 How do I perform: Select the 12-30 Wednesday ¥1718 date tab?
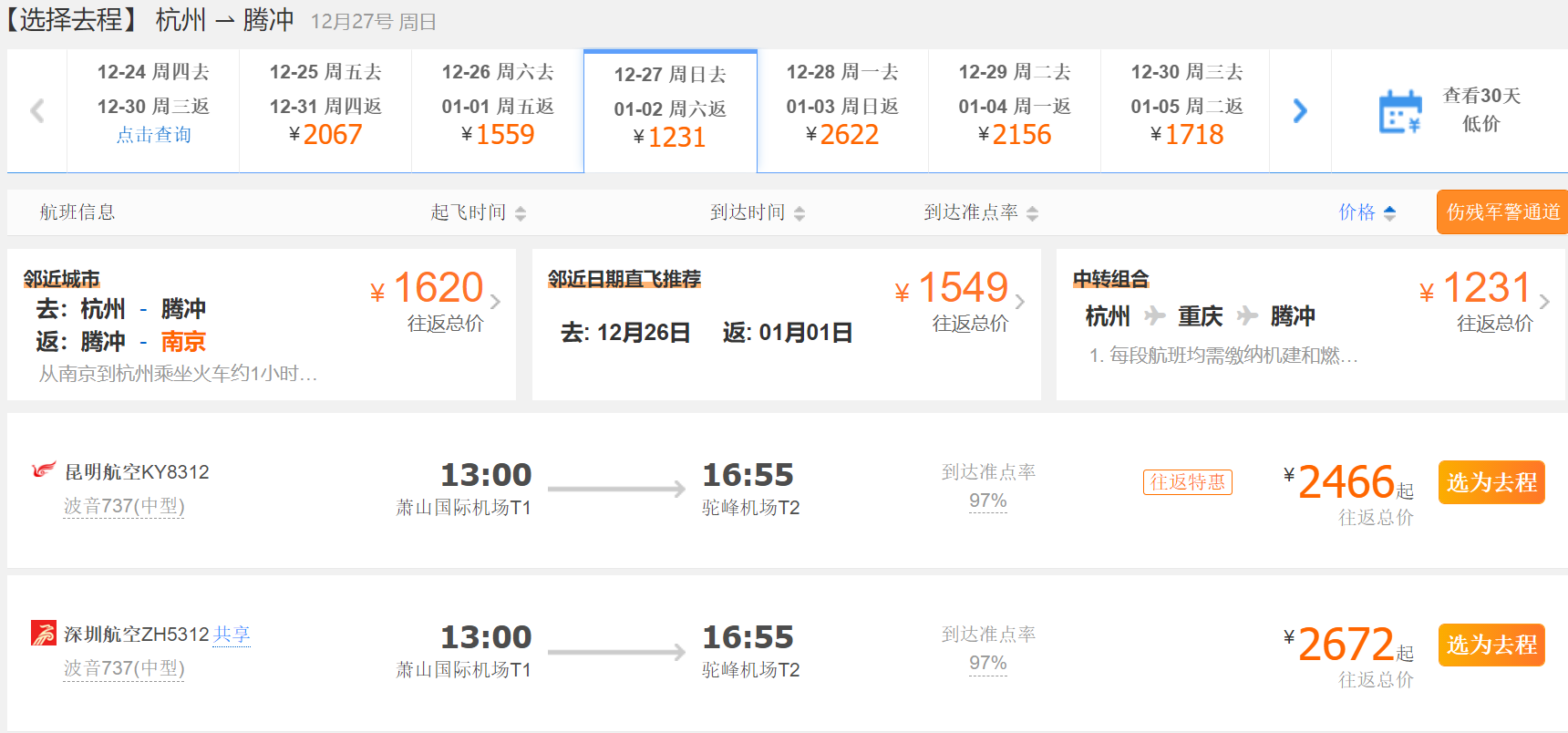[x=1186, y=109]
